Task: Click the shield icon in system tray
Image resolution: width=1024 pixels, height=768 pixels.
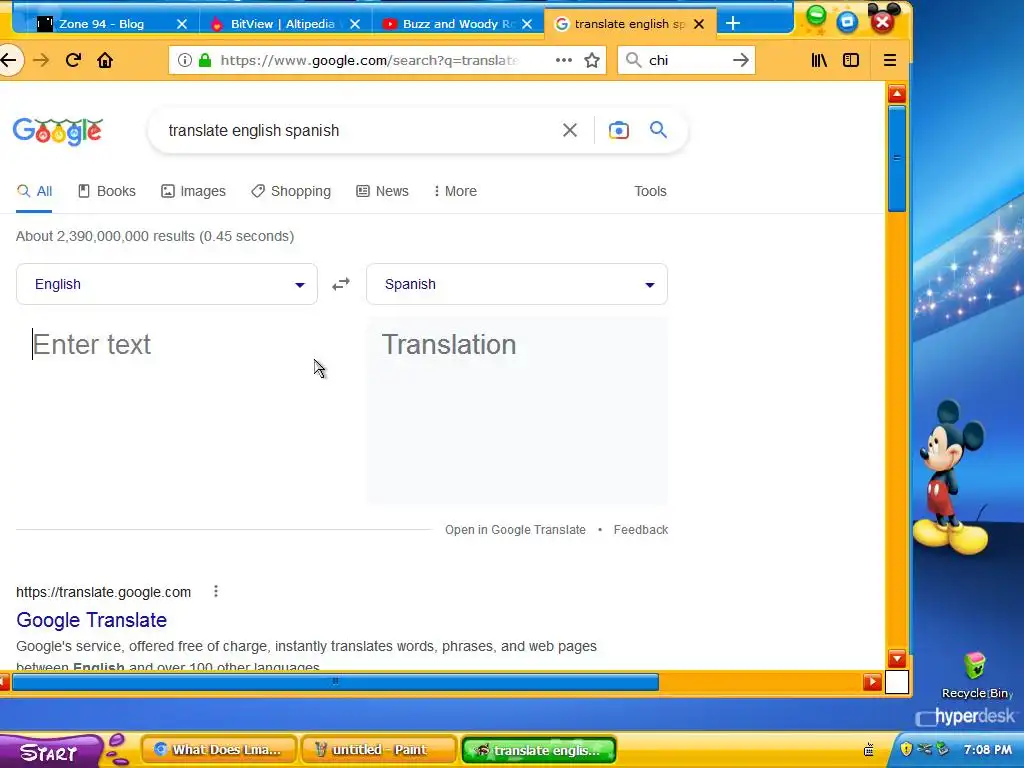Action: (x=906, y=749)
